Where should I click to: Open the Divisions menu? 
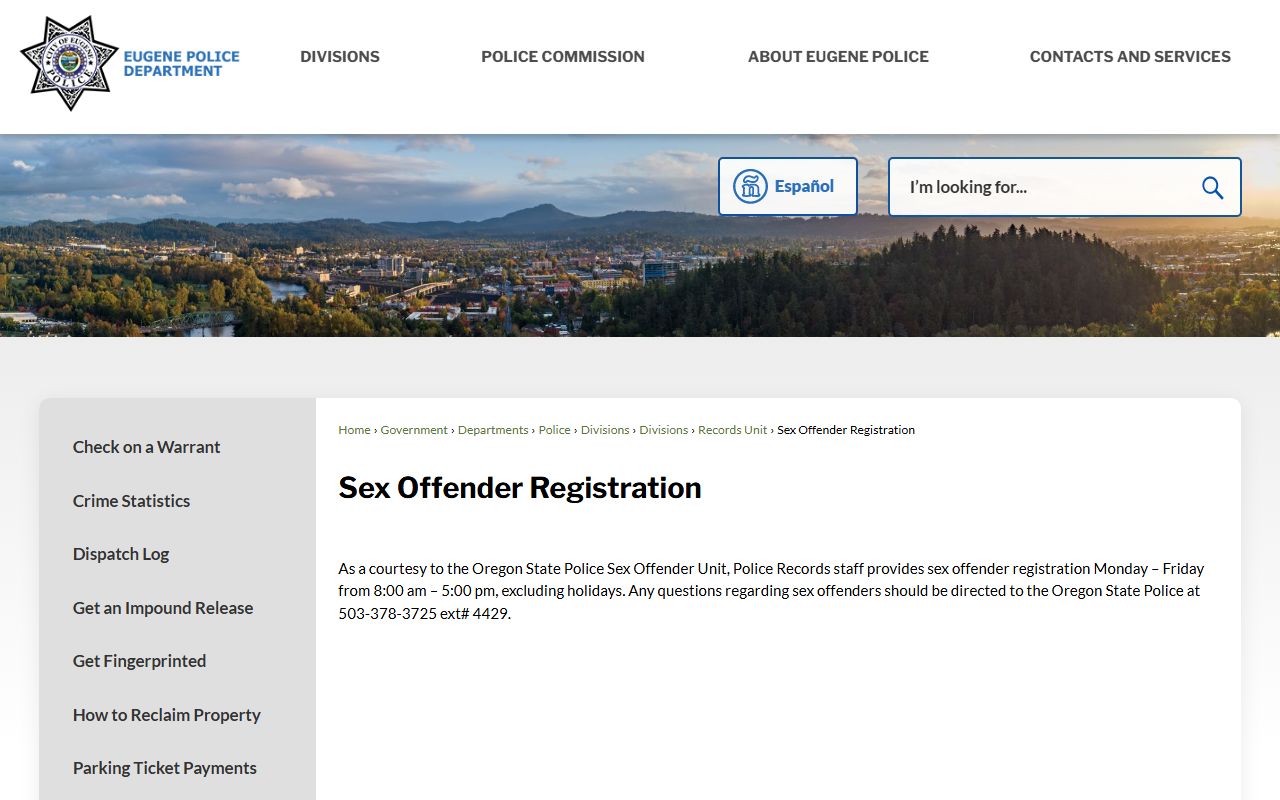tap(340, 57)
